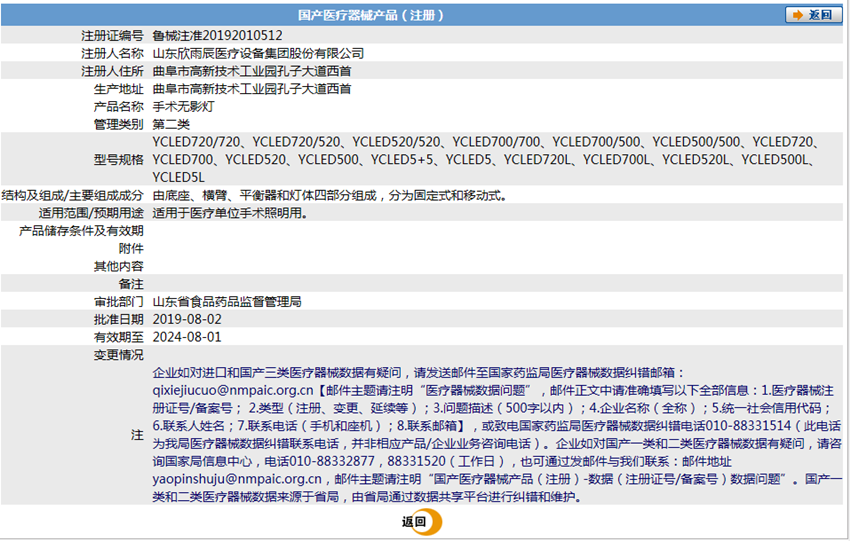Click the expiry date 2024-08-01

187,337
